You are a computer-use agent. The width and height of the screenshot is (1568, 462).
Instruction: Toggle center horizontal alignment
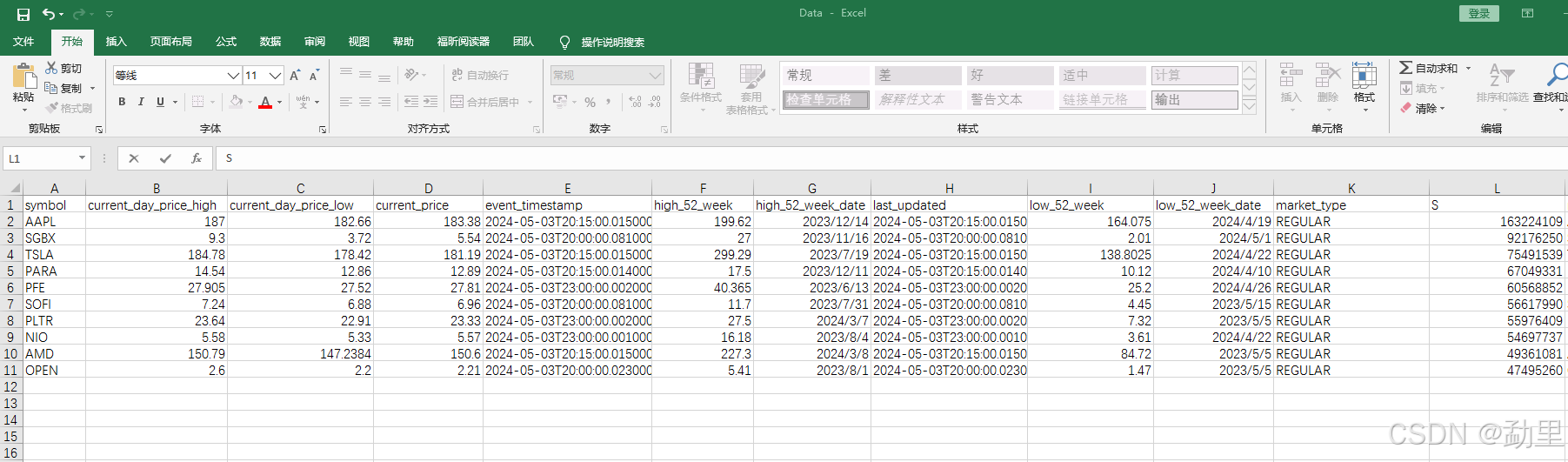pyautogui.click(x=365, y=102)
